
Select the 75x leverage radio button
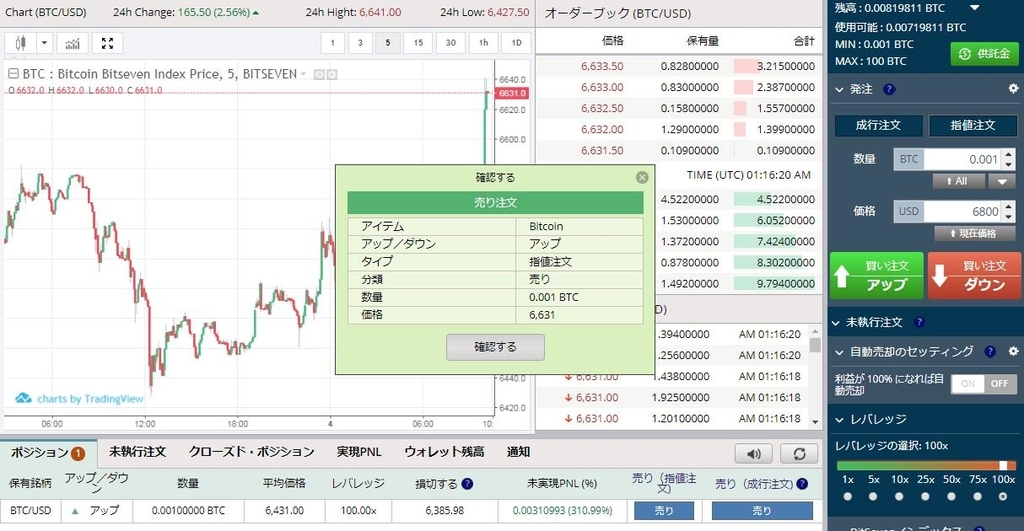[978, 496]
